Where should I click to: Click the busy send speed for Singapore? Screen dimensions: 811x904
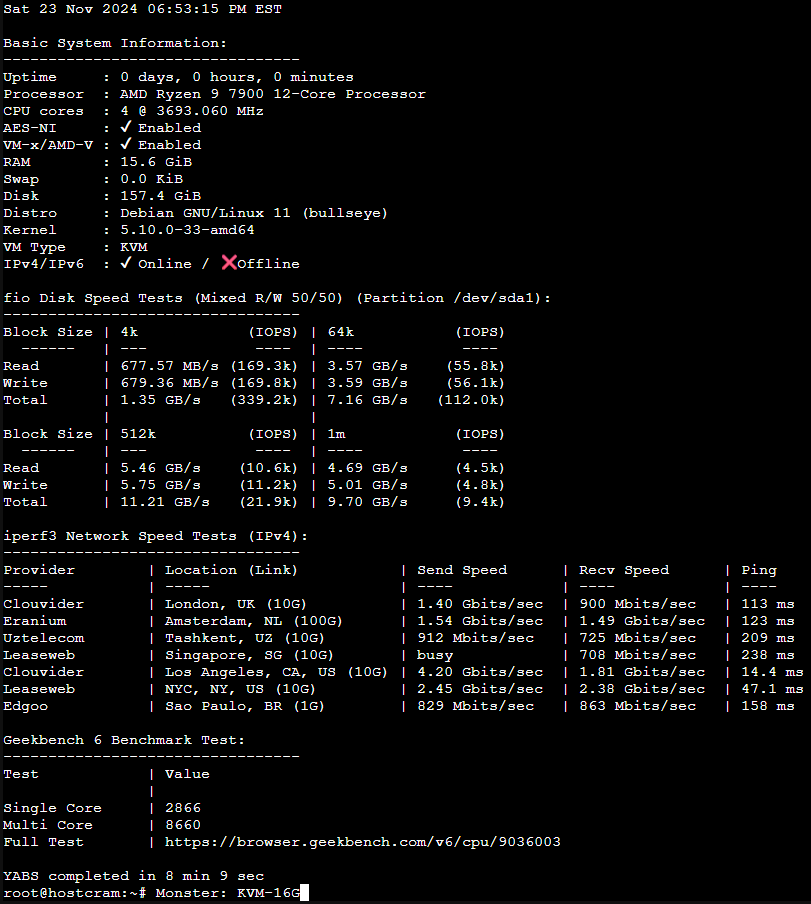(x=437, y=655)
